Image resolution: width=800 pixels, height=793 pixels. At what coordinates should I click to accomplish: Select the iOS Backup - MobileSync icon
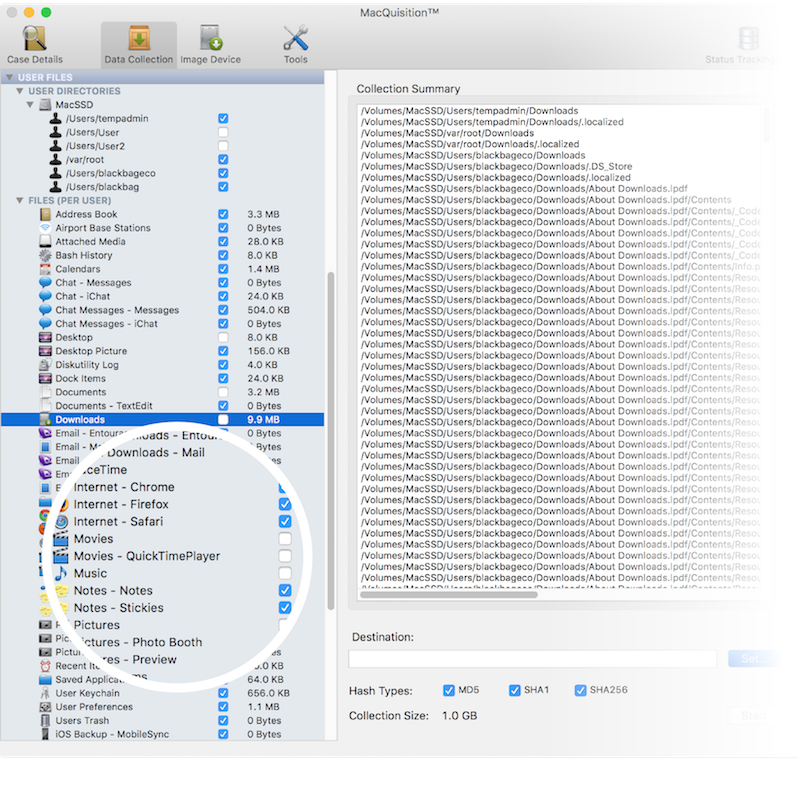[45, 734]
